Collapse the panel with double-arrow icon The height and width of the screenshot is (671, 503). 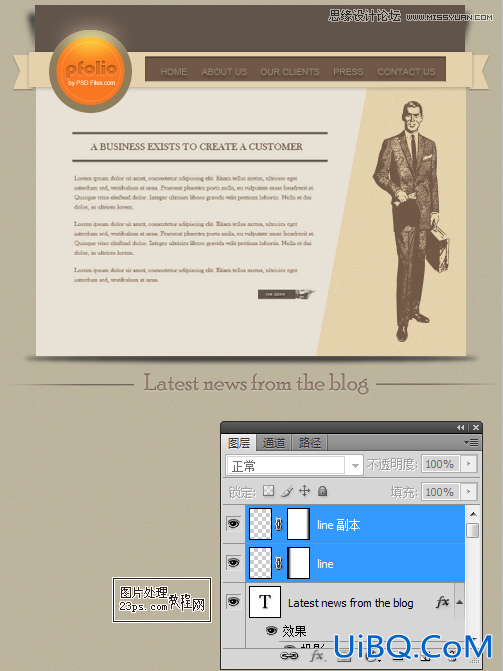point(460,428)
